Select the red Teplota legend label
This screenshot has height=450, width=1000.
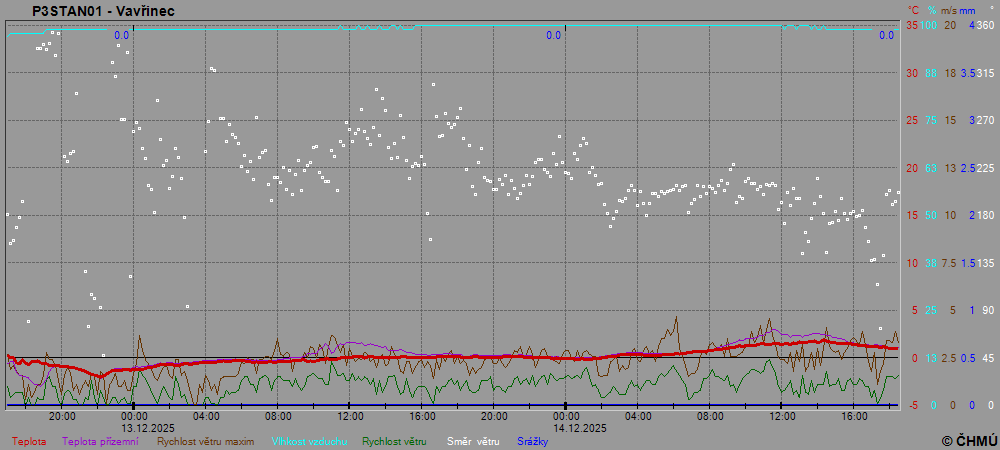(x=28, y=441)
